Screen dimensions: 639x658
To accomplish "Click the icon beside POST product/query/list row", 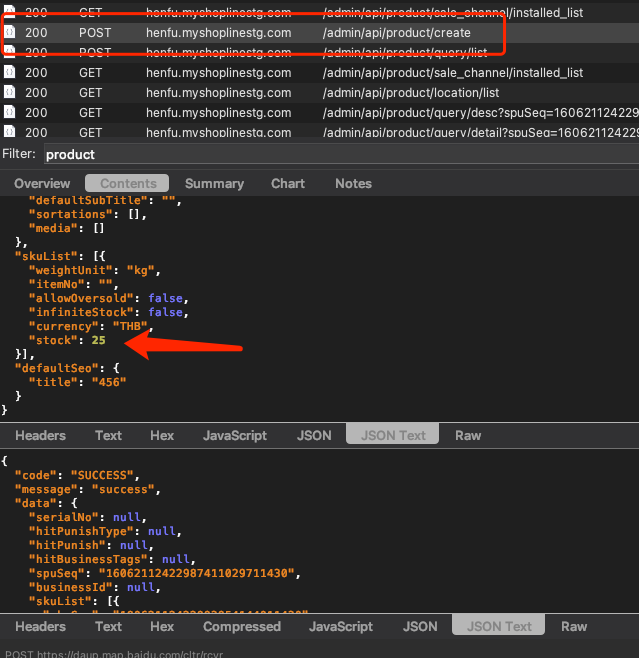I will pyautogui.click(x=9, y=53).
